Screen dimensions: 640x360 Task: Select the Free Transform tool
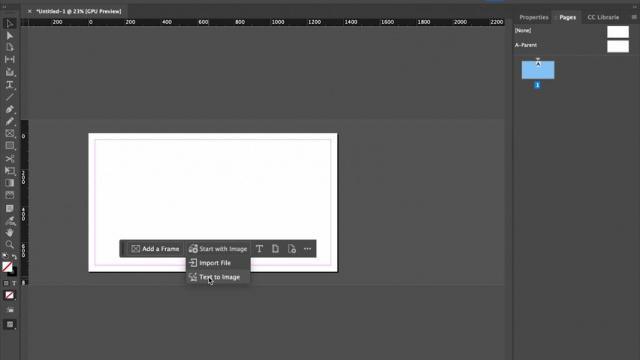tap(9, 171)
